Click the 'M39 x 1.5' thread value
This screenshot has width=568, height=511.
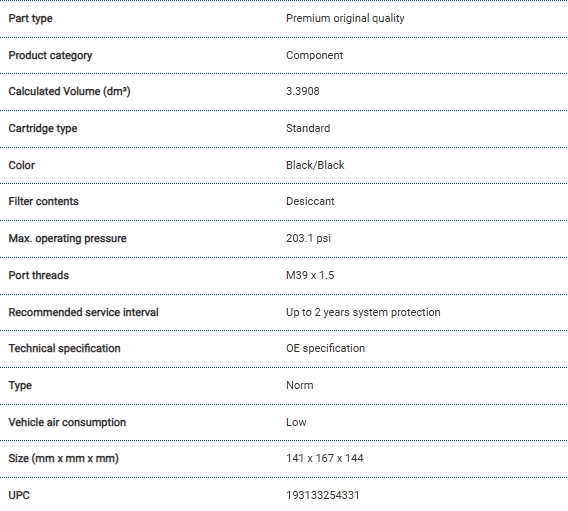coord(310,275)
